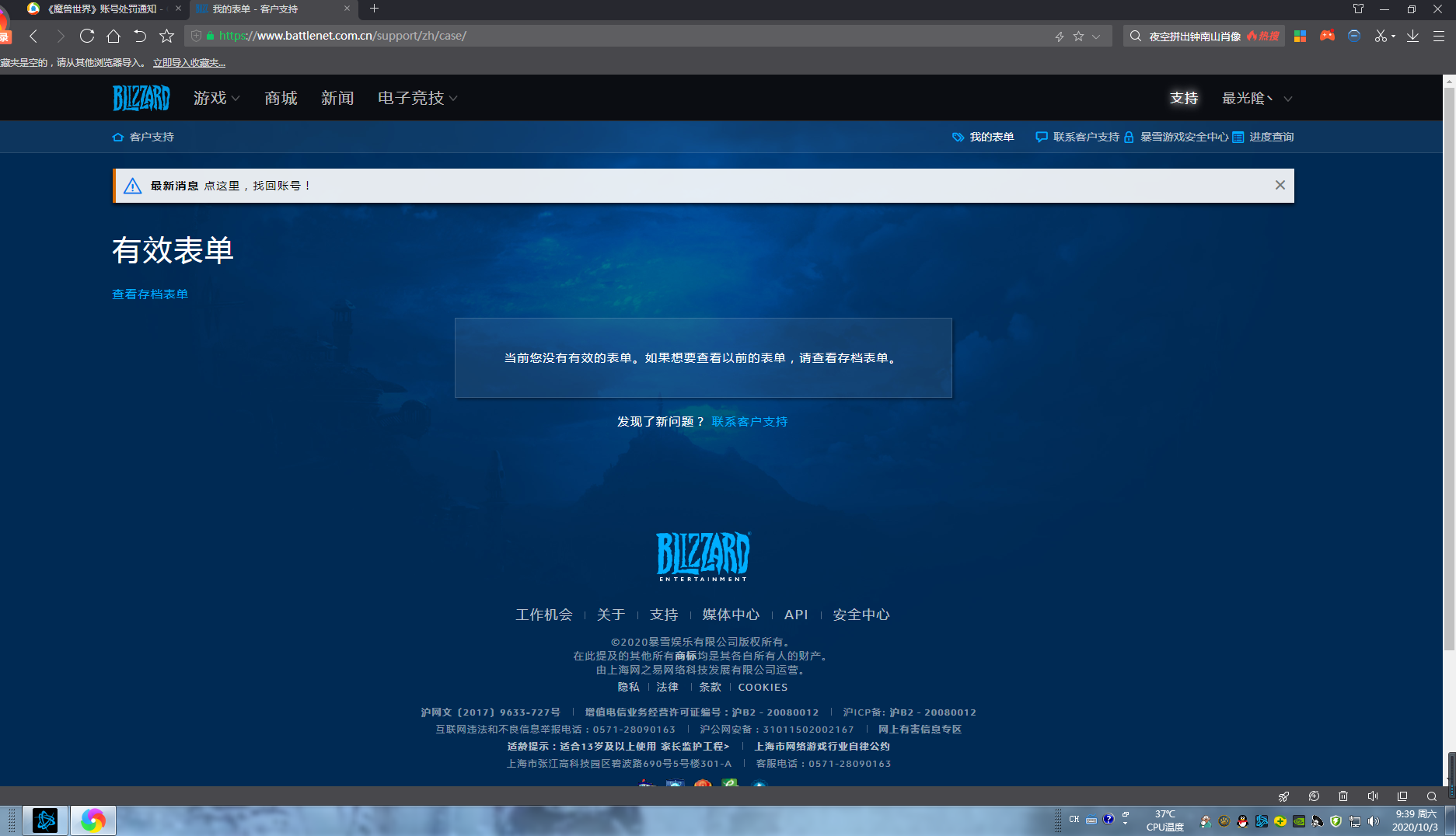Click the mute icon in browser status bar
1456x836 pixels.
(x=1373, y=796)
